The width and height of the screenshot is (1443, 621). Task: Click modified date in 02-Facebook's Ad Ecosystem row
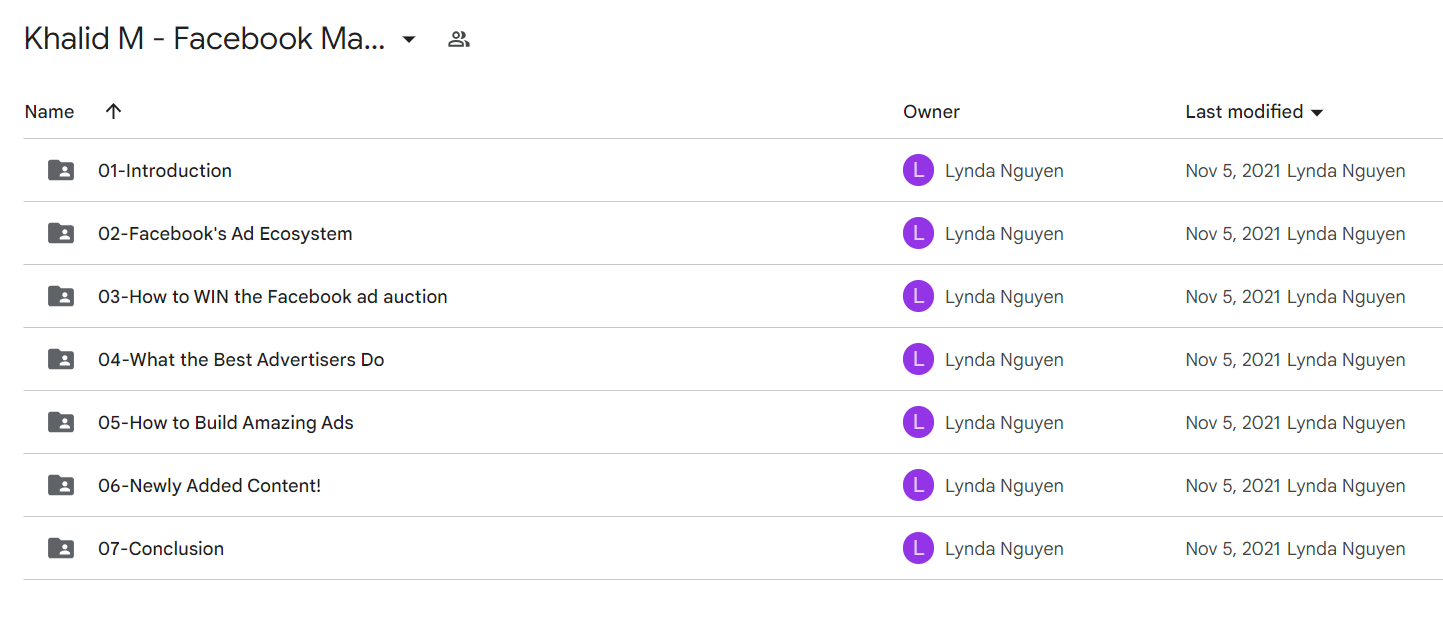1233,234
